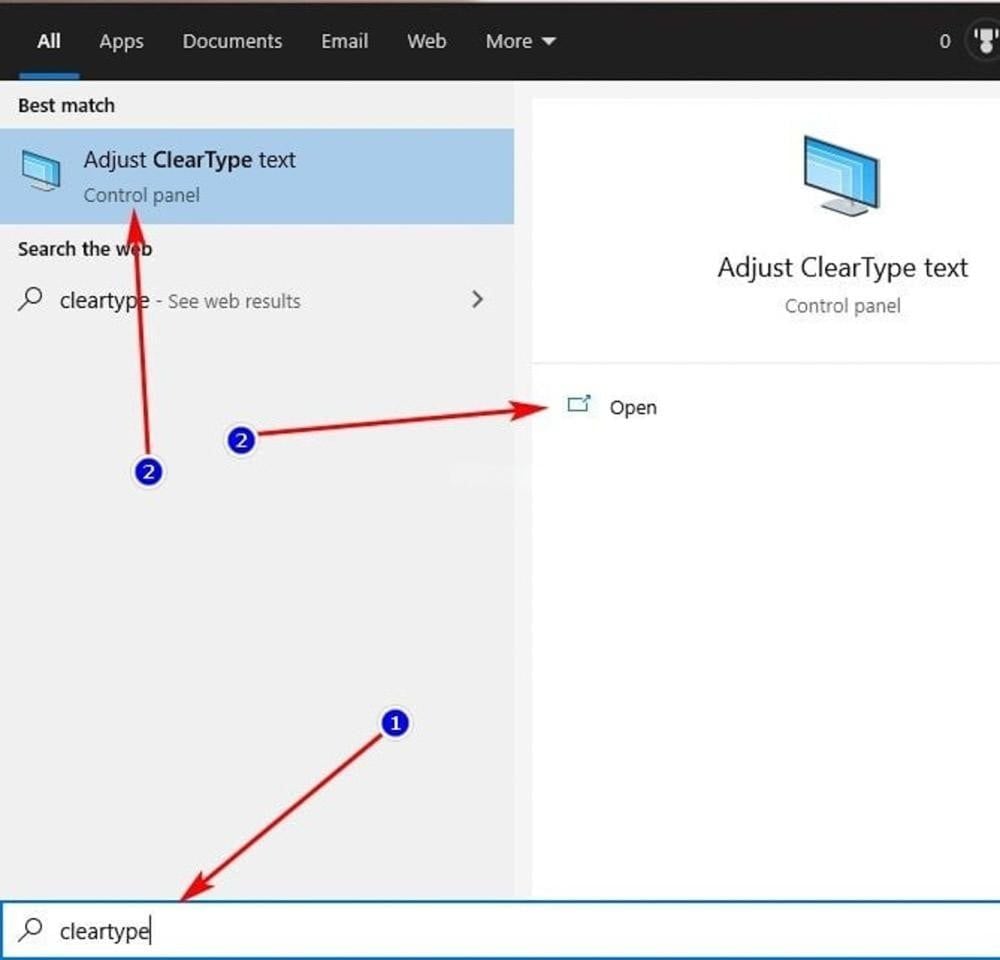1000x960 pixels.
Task: Click "cleartype - See web results" suggestion text
Action: pyautogui.click(x=180, y=301)
